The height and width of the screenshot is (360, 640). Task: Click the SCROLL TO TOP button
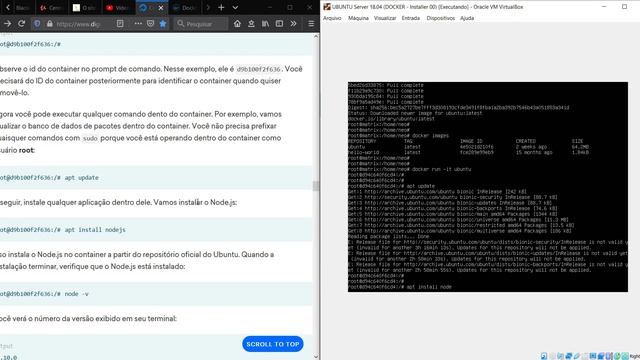(273, 344)
